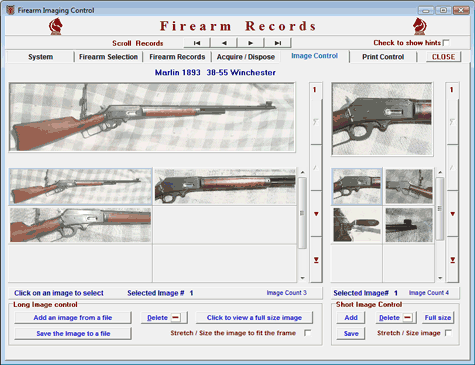Go to previous record arrow

pos(224,43)
